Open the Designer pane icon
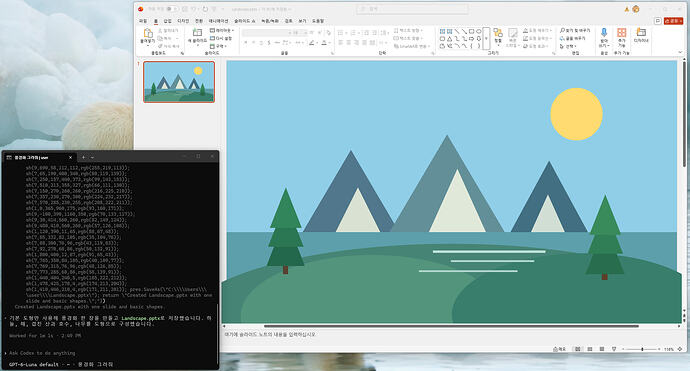This screenshot has width=690, height=371. click(x=641, y=32)
